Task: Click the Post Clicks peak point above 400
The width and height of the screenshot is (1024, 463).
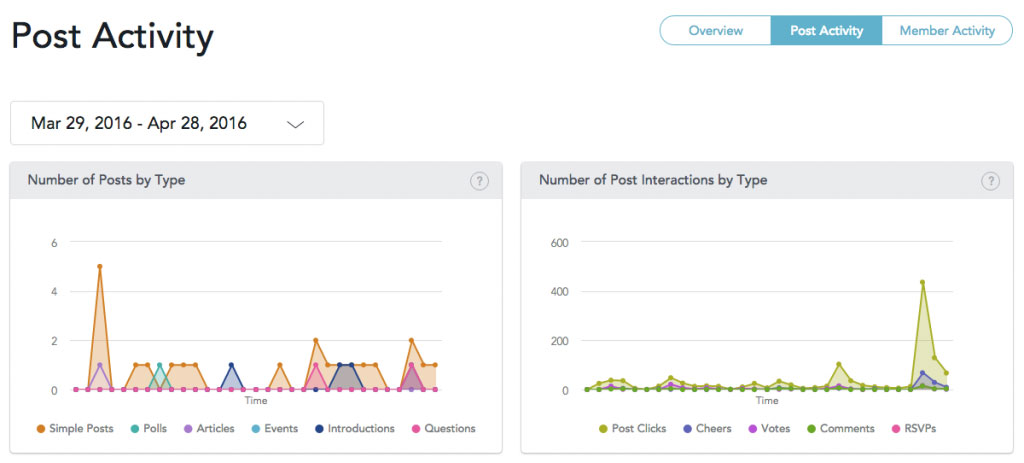Action: click(922, 283)
